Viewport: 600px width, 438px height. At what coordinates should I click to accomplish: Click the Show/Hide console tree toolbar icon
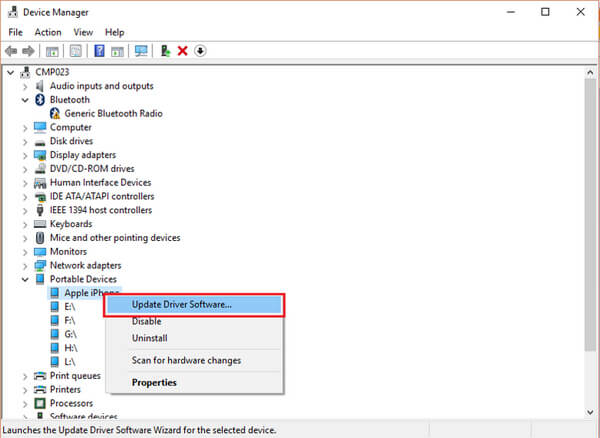52,51
